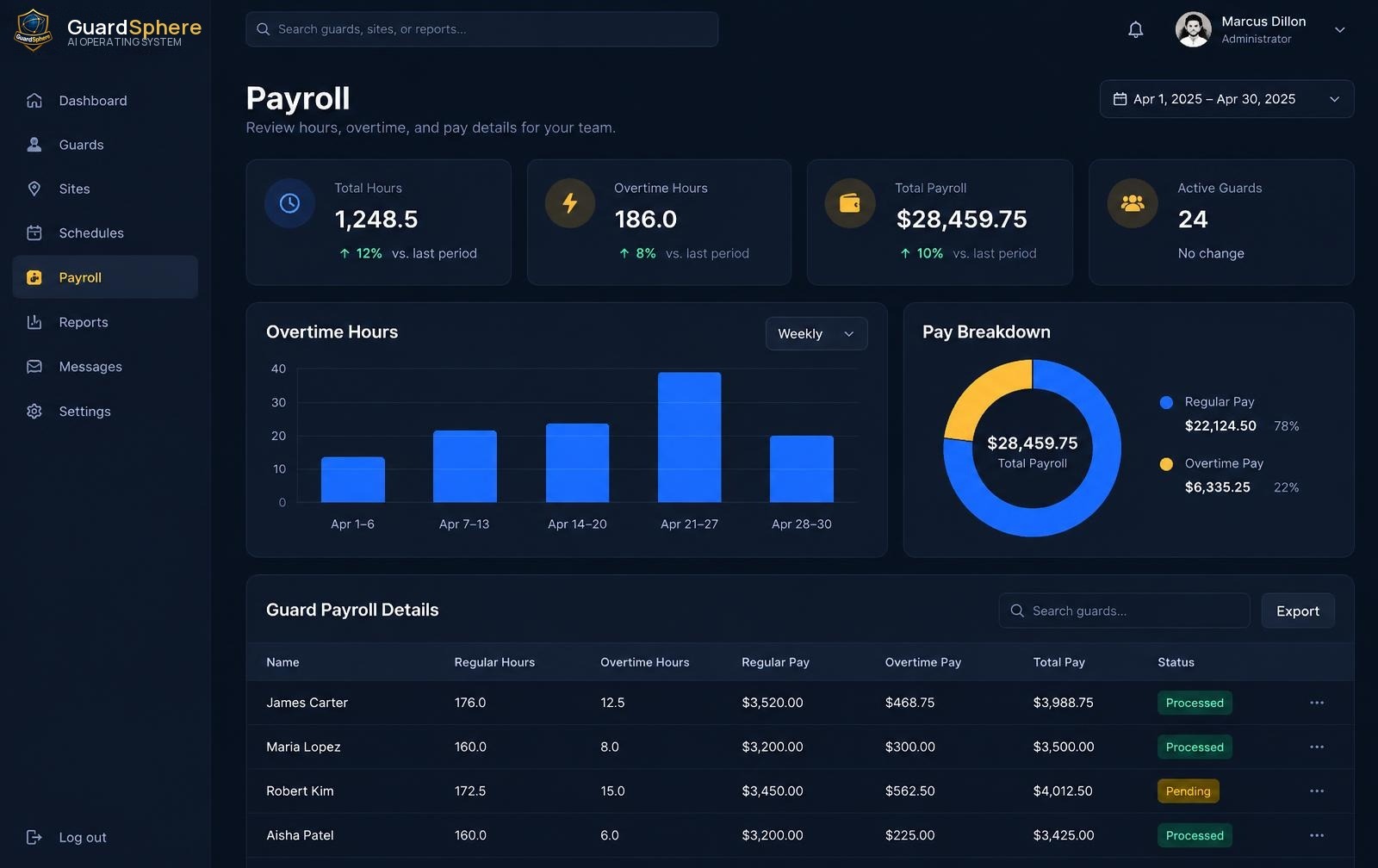
Task: Open Reports from the sidebar
Action: pyautogui.click(x=105, y=322)
